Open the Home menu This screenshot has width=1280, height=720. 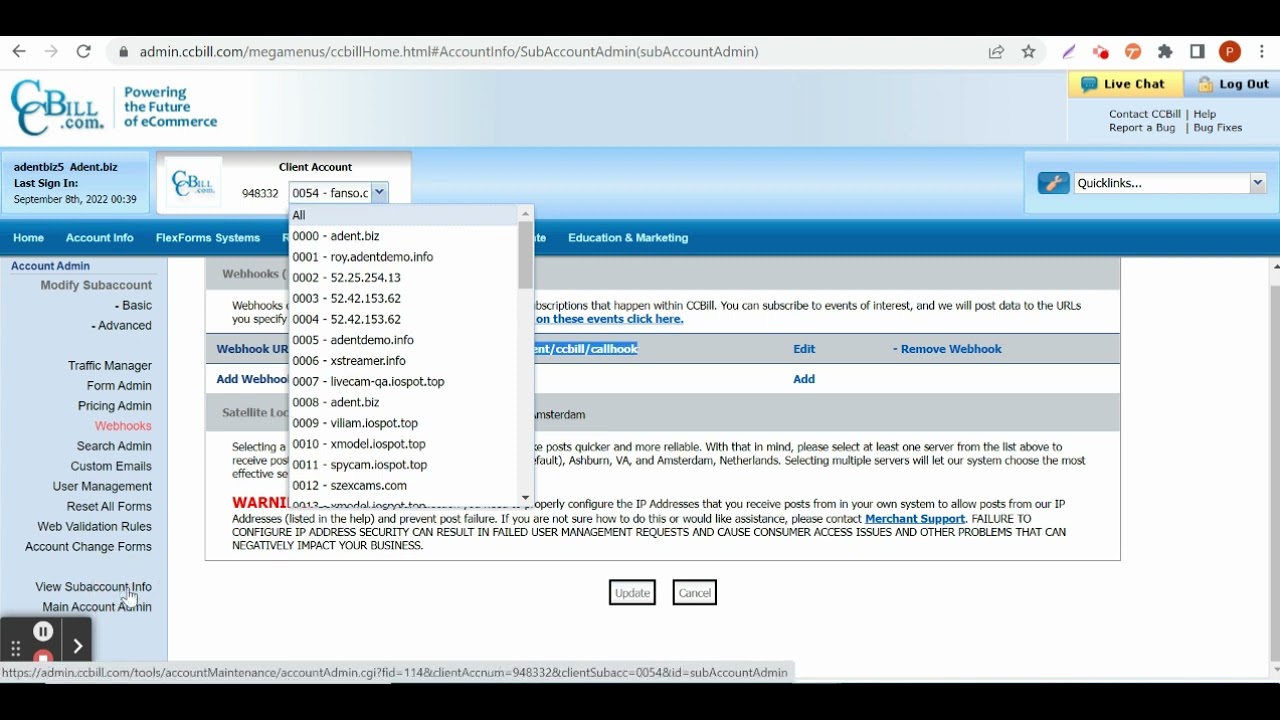(28, 238)
